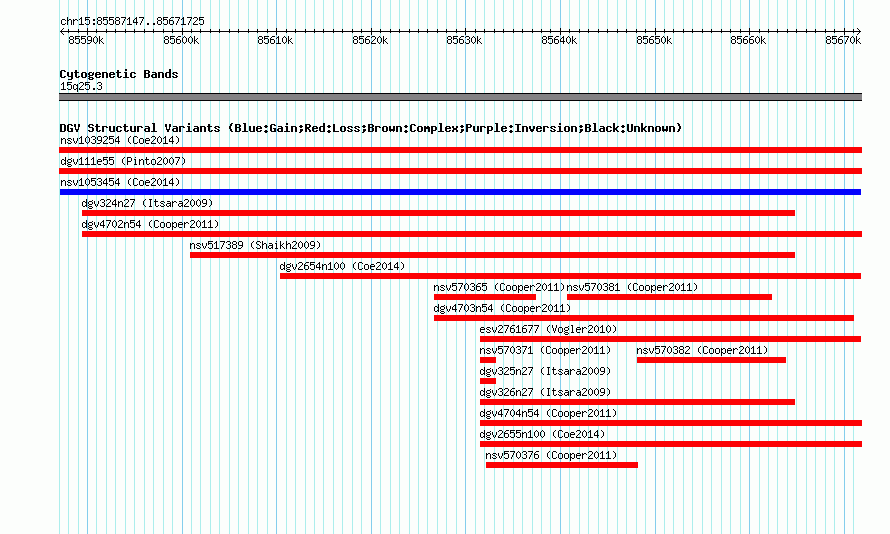Click the dgv324n27 (Itsara2009) label

pyautogui.click(x=147, y=203)
